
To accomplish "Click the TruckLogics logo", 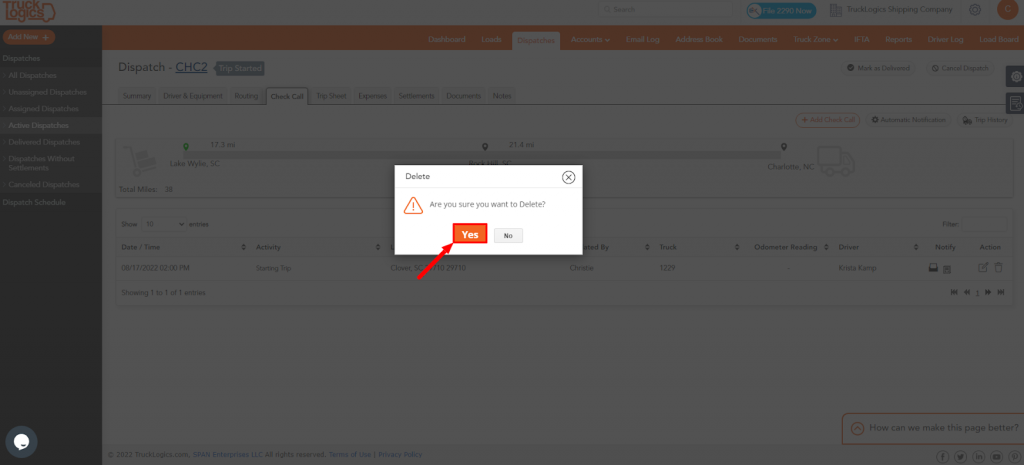I will pyautogui.click(x=28, y=11).
